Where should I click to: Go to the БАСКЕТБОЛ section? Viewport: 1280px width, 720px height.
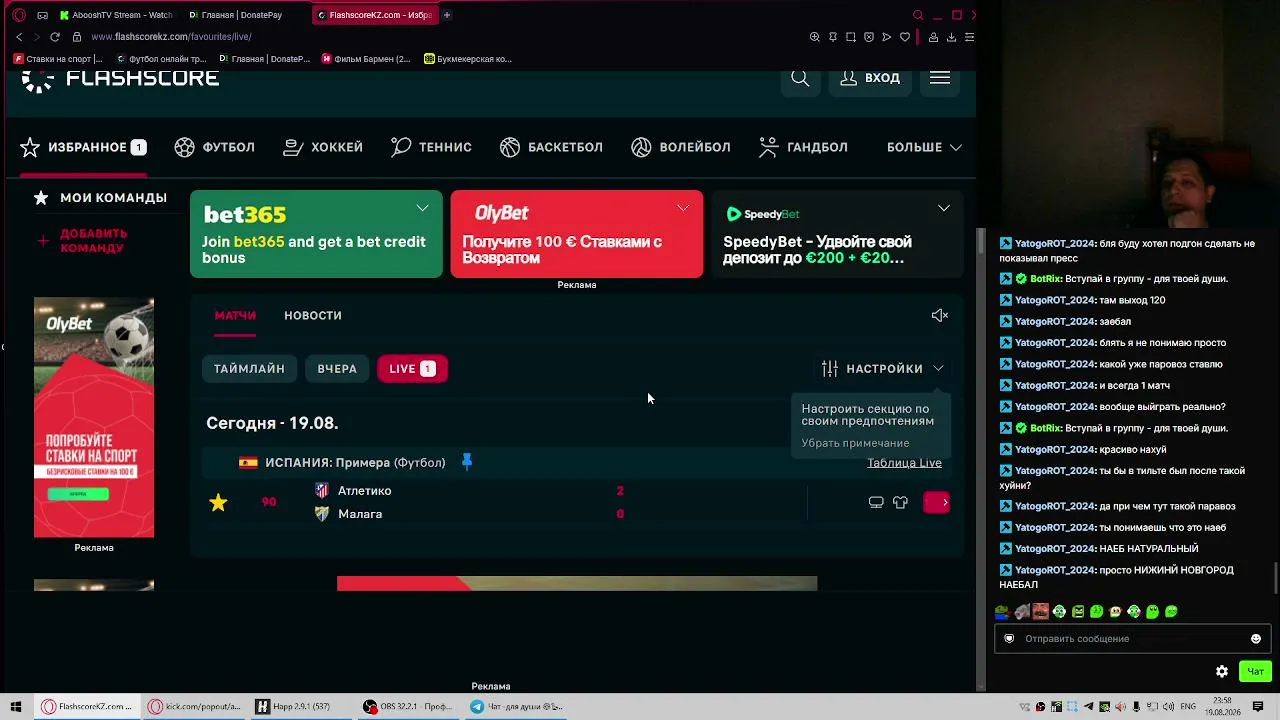[x=551, y=147]
